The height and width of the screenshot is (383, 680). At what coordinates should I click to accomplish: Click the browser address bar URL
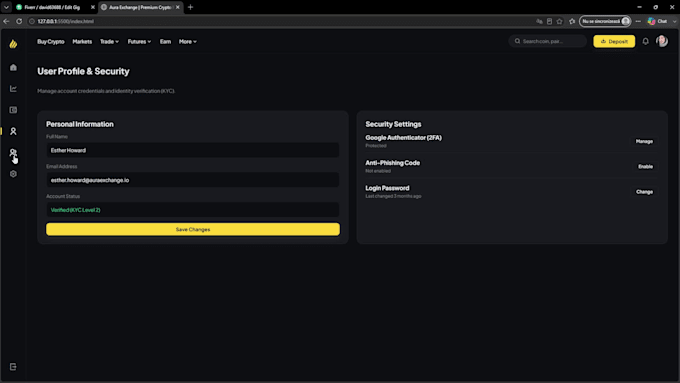click(x=65, y=21)
